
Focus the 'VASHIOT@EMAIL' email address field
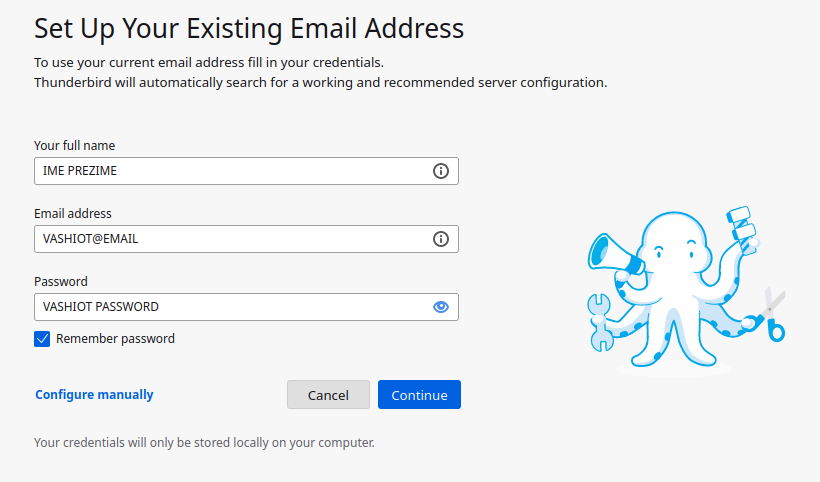(246, 239)
